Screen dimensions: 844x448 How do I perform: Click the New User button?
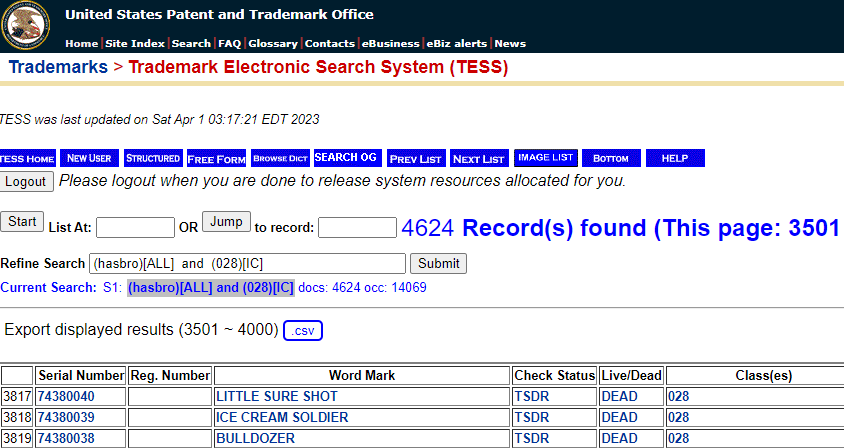[x=89, y=158]
